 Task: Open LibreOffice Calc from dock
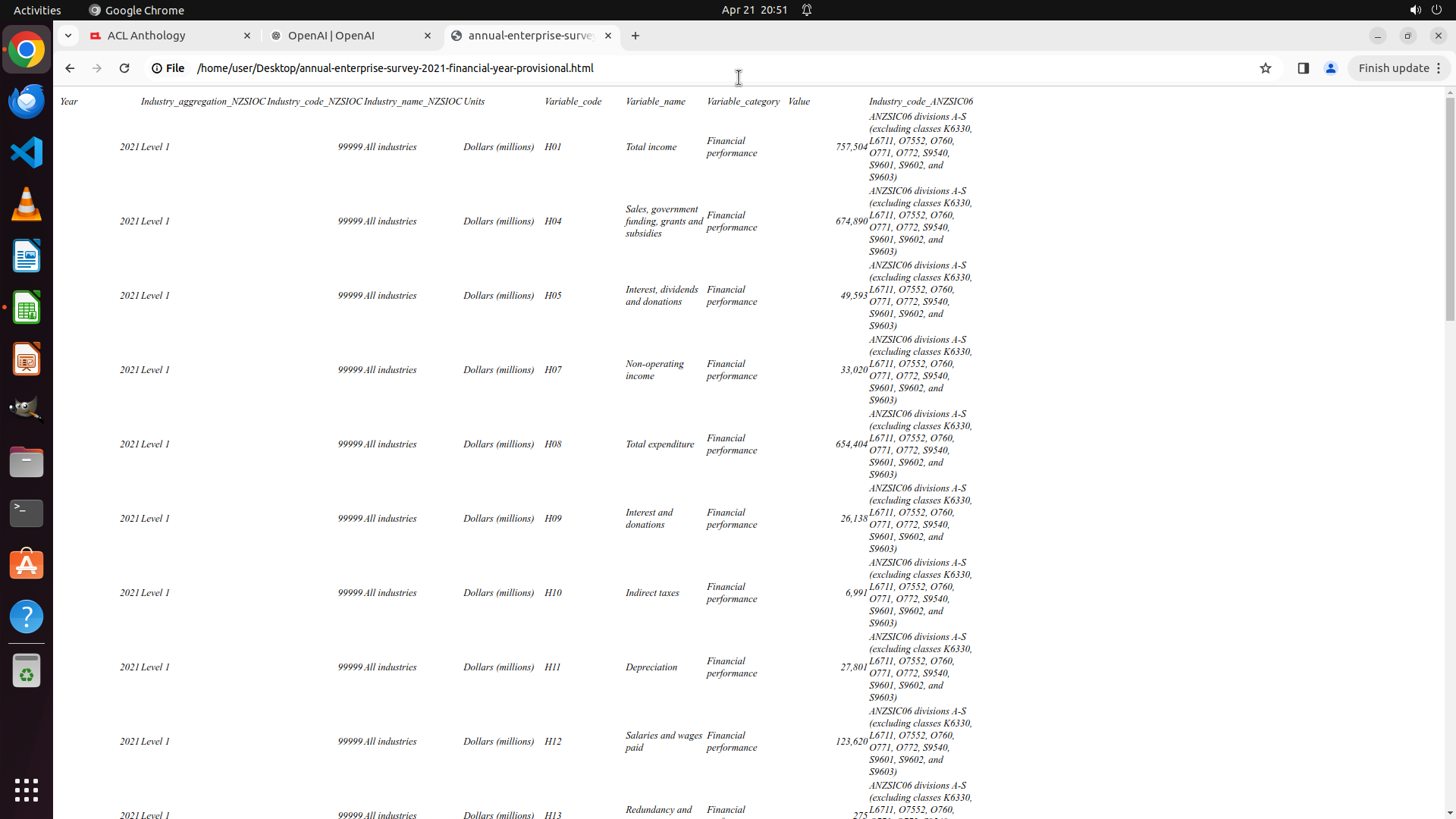(x=27, y=308)
